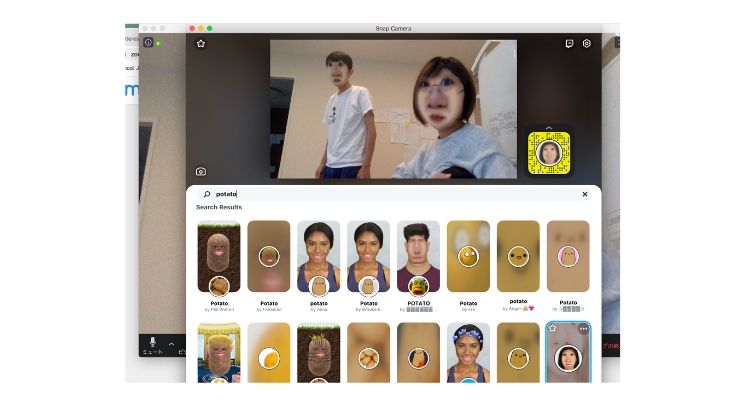Click the yellow Snapcode of the active lens

[549, 153]
